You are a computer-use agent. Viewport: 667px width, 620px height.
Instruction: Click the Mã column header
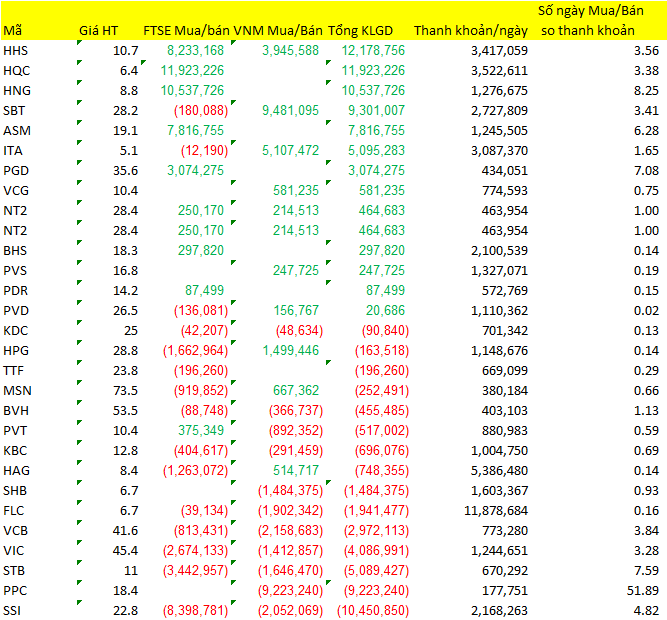coord(12,30)
